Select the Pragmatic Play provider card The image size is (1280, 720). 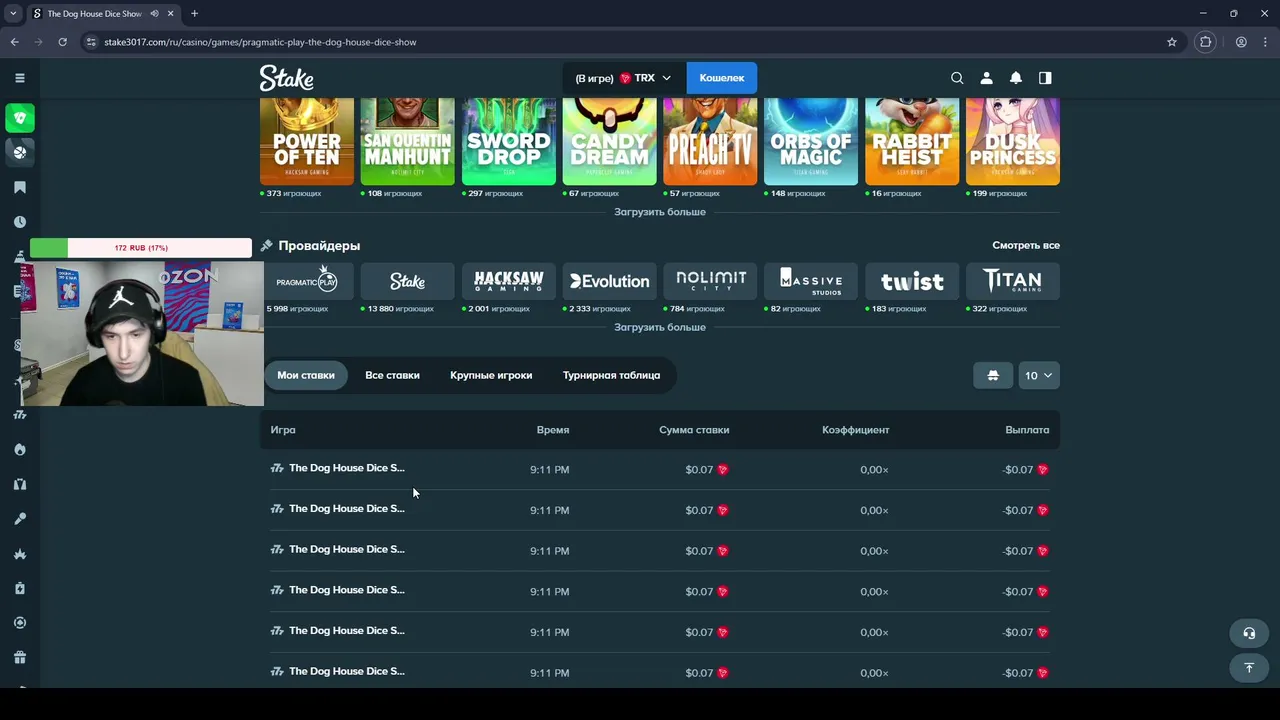(307, 281)
